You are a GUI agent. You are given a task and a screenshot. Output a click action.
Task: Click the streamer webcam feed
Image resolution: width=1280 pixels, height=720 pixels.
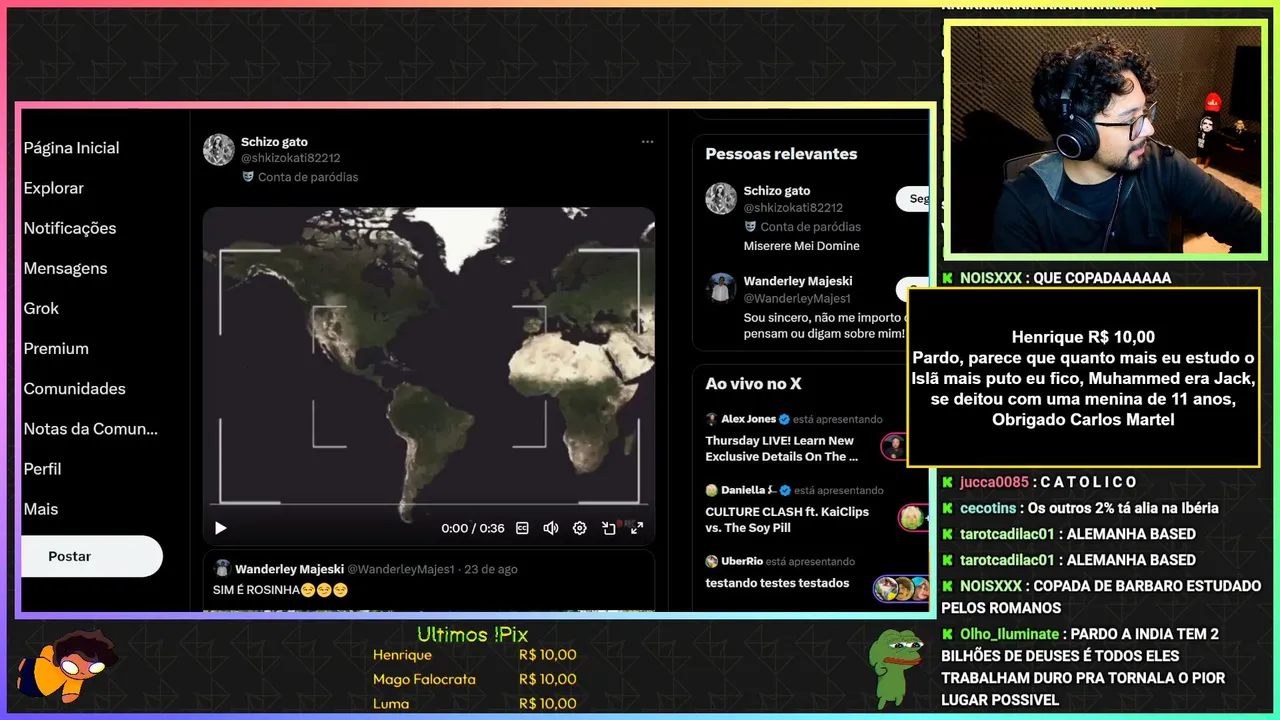pos(1105,139)
